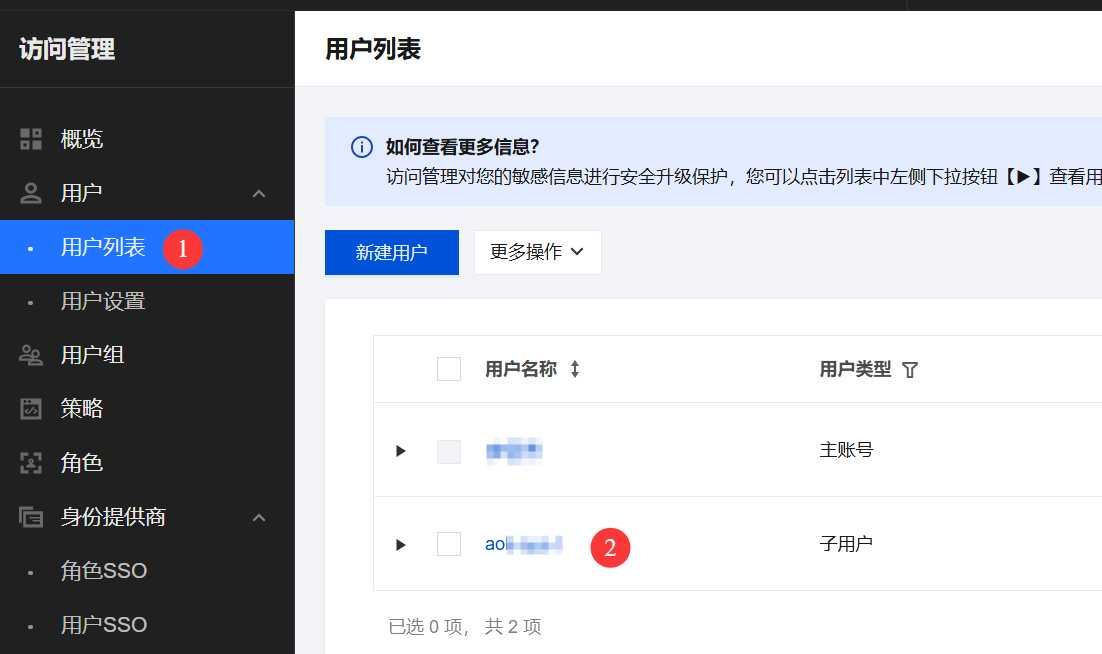Click the 用户组 user group icon
This screenshot has height=654, width=1102.
31,355
